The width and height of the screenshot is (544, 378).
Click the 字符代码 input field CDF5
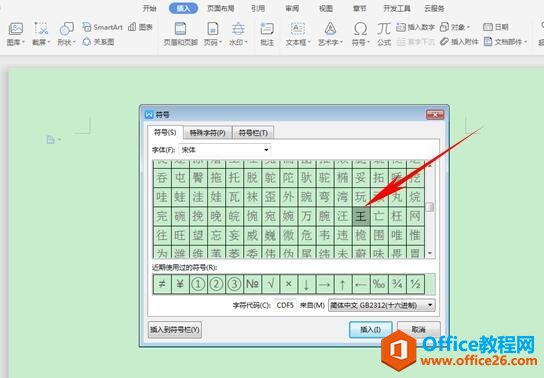pyautogui.click(x=285, y=305)
